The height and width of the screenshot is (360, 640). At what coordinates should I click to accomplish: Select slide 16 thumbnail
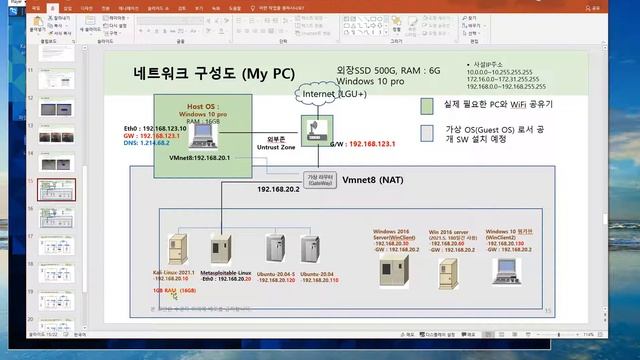57,218
